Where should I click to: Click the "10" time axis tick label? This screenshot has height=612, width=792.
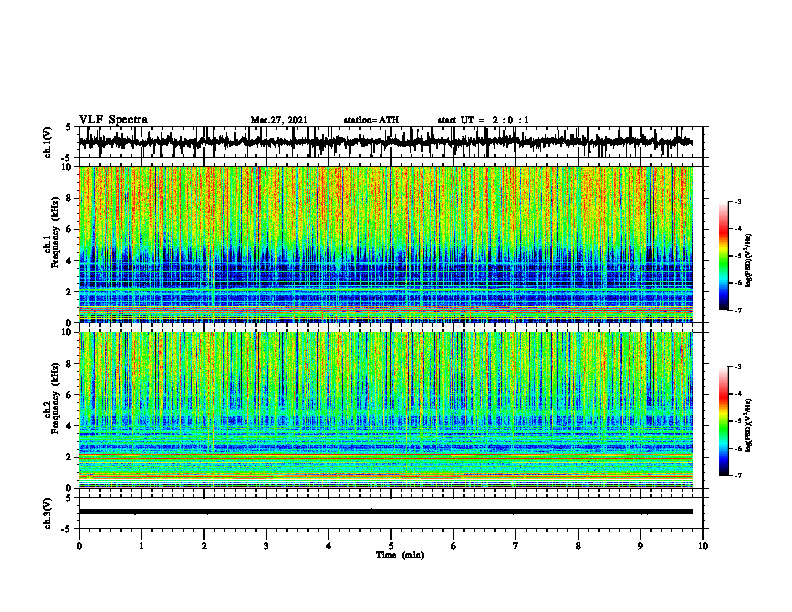point(703,546)
